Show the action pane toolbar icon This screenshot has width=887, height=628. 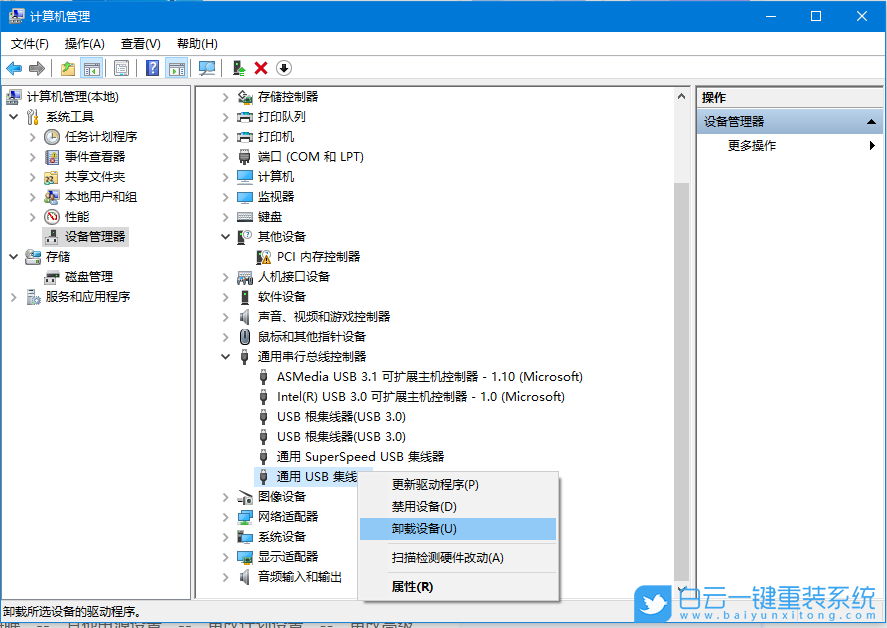(x=176, y=68)
